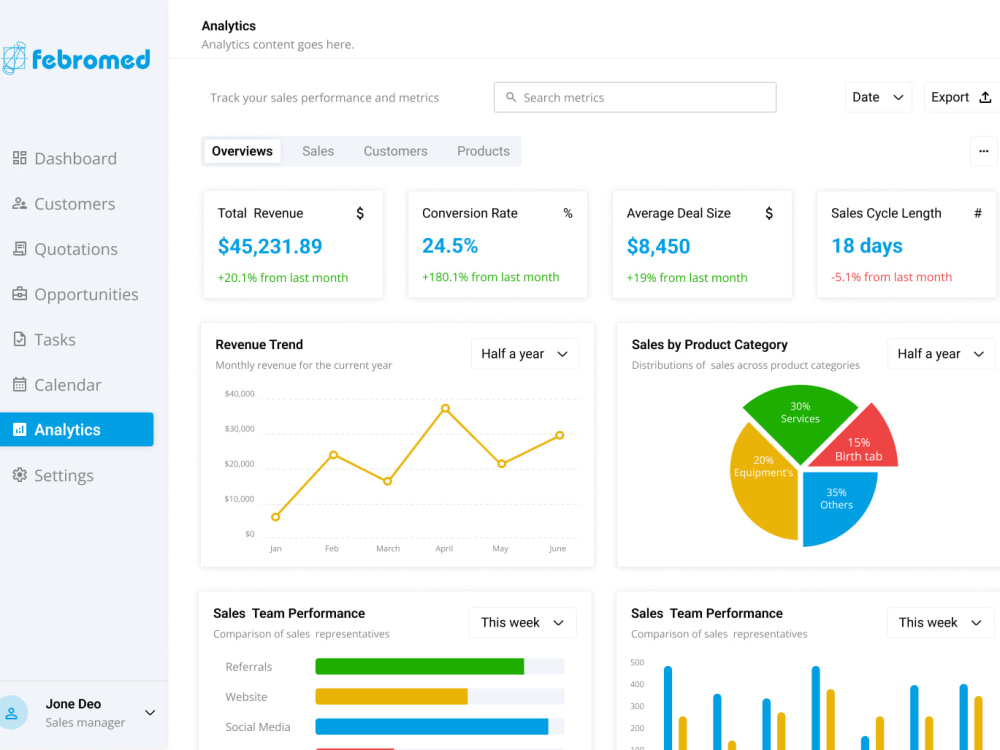Expand Sales by Product Category Half a year dropdown

941,354
